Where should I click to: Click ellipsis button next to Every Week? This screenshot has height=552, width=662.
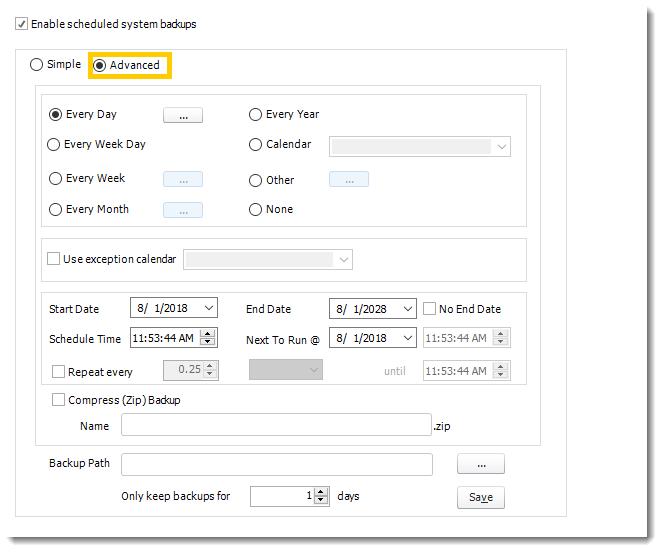coord(183,179)
